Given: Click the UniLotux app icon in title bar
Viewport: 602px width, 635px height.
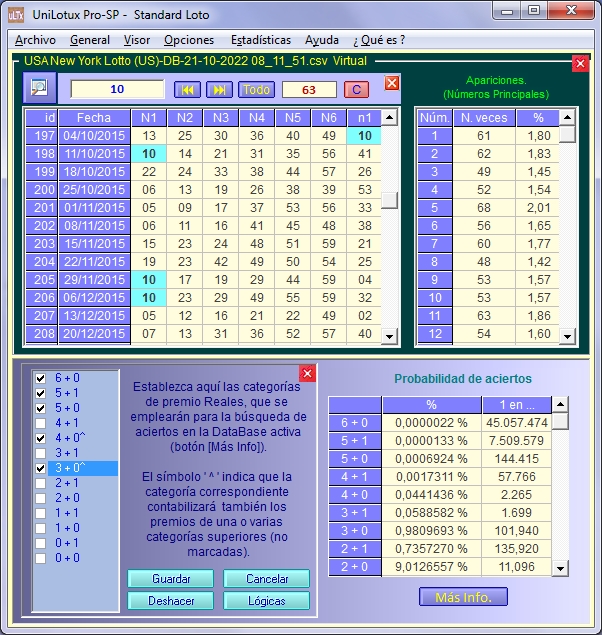Looking at the screenshot, I should 15,12.
